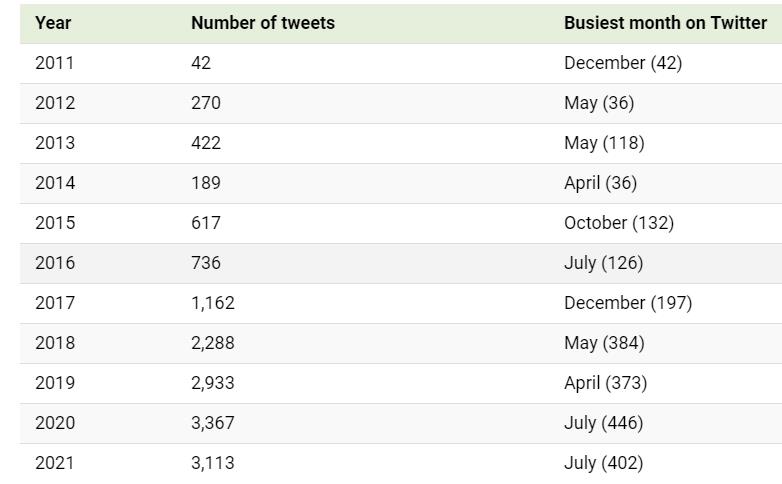The width and height of the screenshot is (782, 484).
Task: Click the 2,288 tweets cell
Action: pos(213,343)
